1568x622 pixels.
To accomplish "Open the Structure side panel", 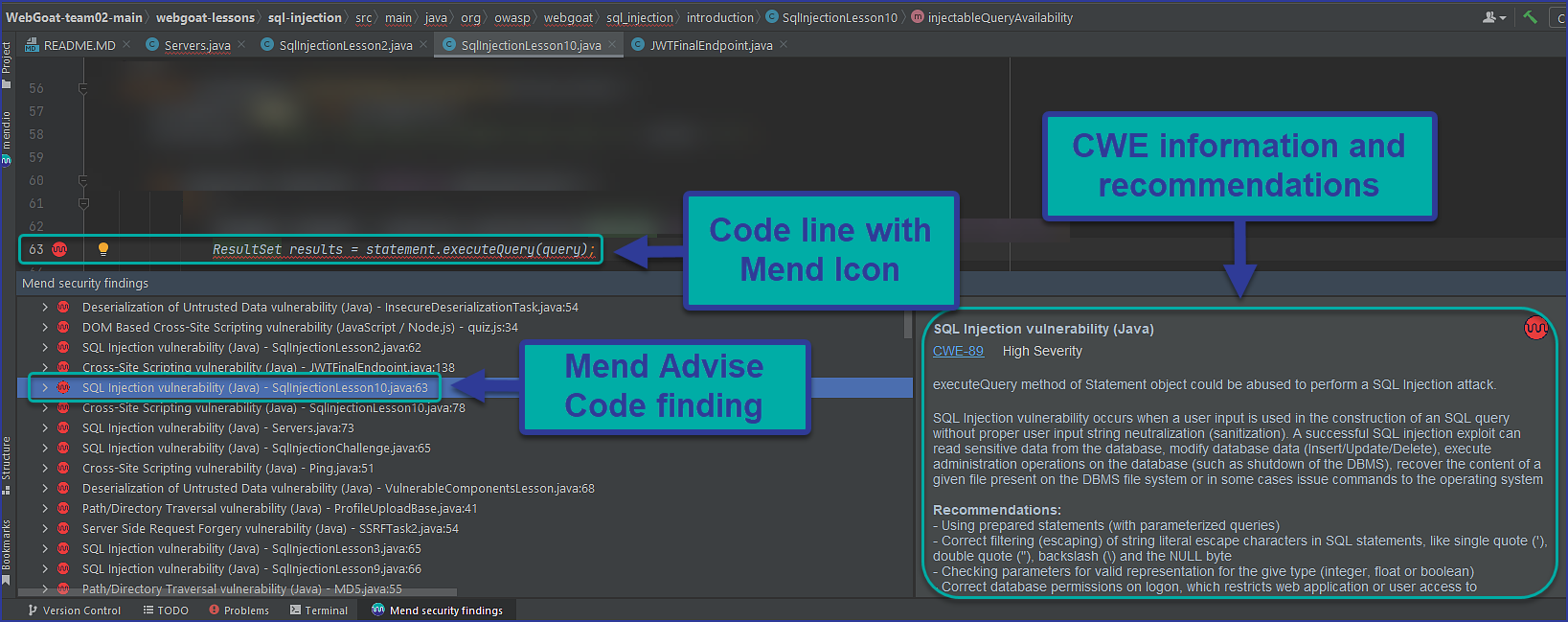I will tap(7, 464).
